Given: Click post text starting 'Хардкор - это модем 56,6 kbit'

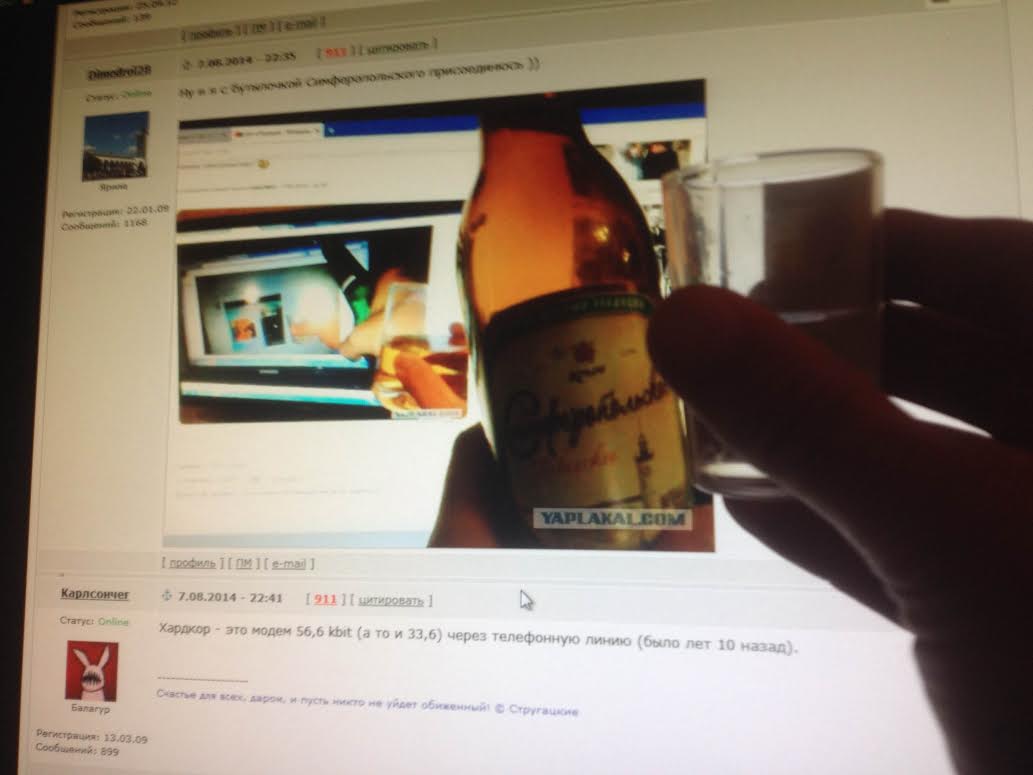Looking at the screenshot, I should tap(478, 637).
